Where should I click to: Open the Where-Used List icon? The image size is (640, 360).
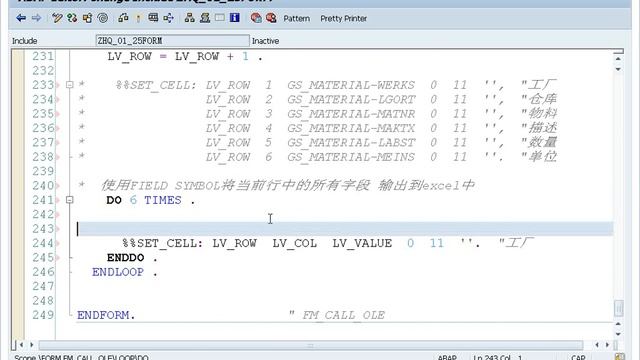(x=168, y=18)
